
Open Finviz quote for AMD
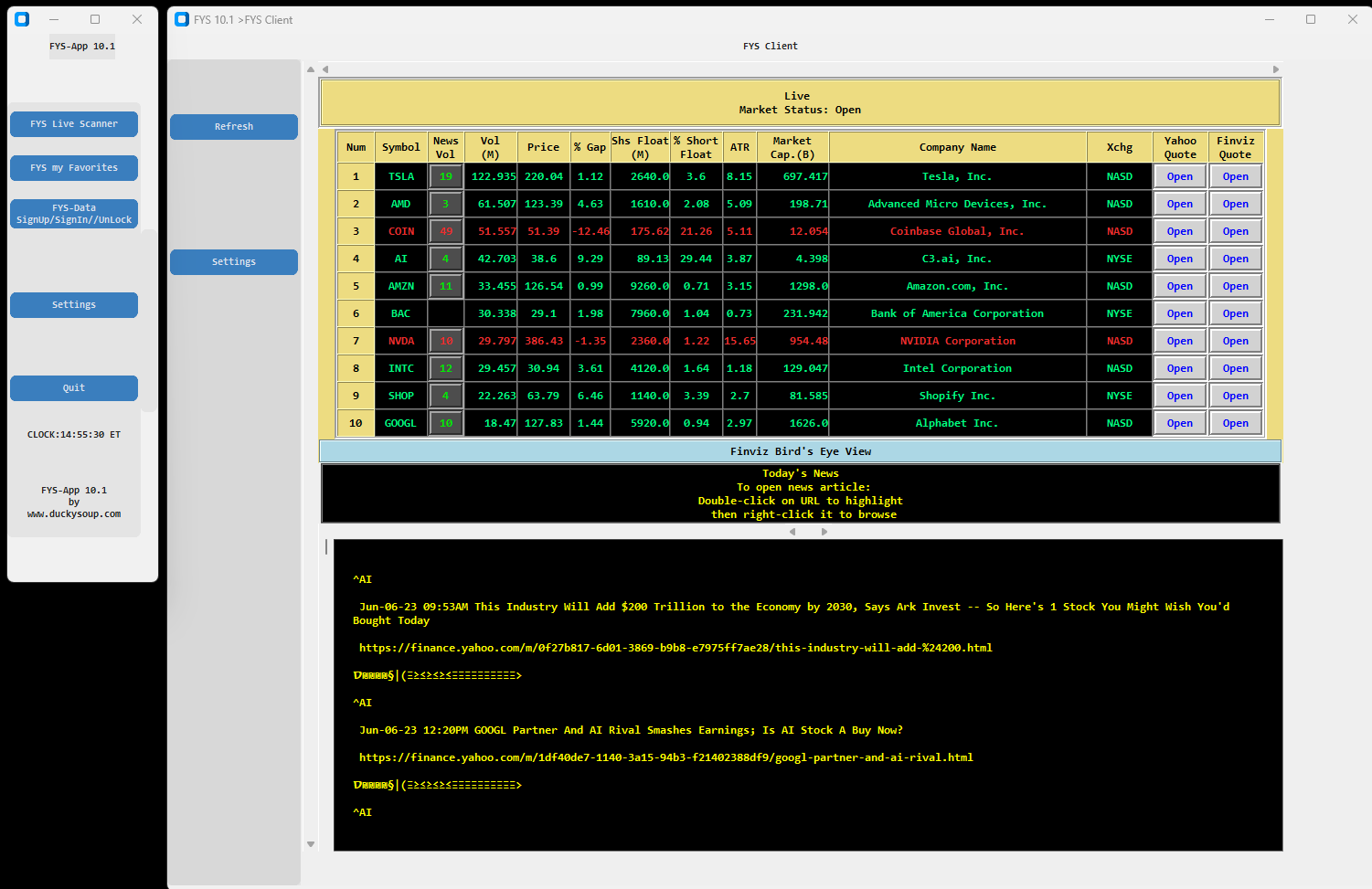(1235, 205)
